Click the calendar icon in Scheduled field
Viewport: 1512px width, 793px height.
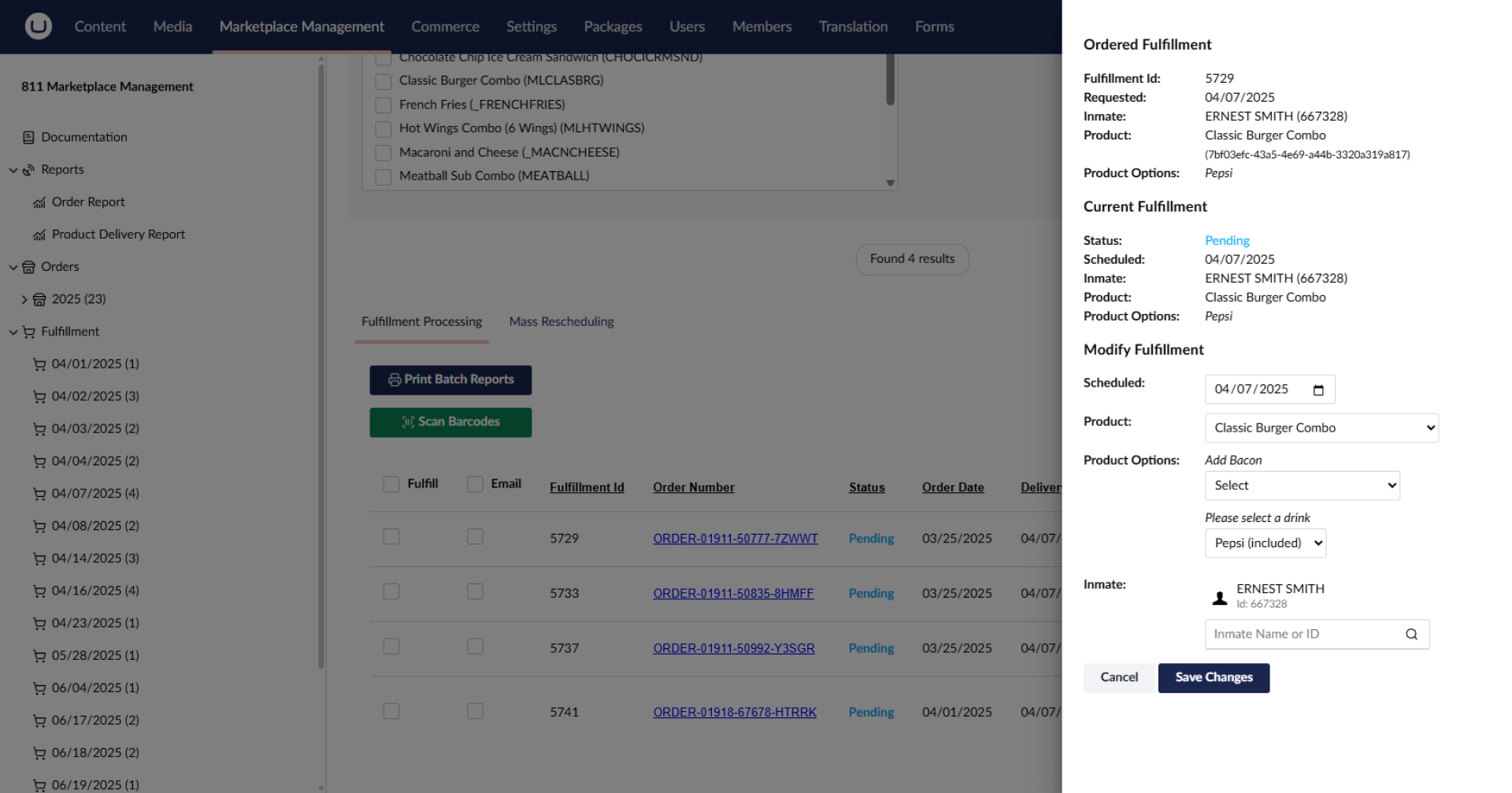1320,389
